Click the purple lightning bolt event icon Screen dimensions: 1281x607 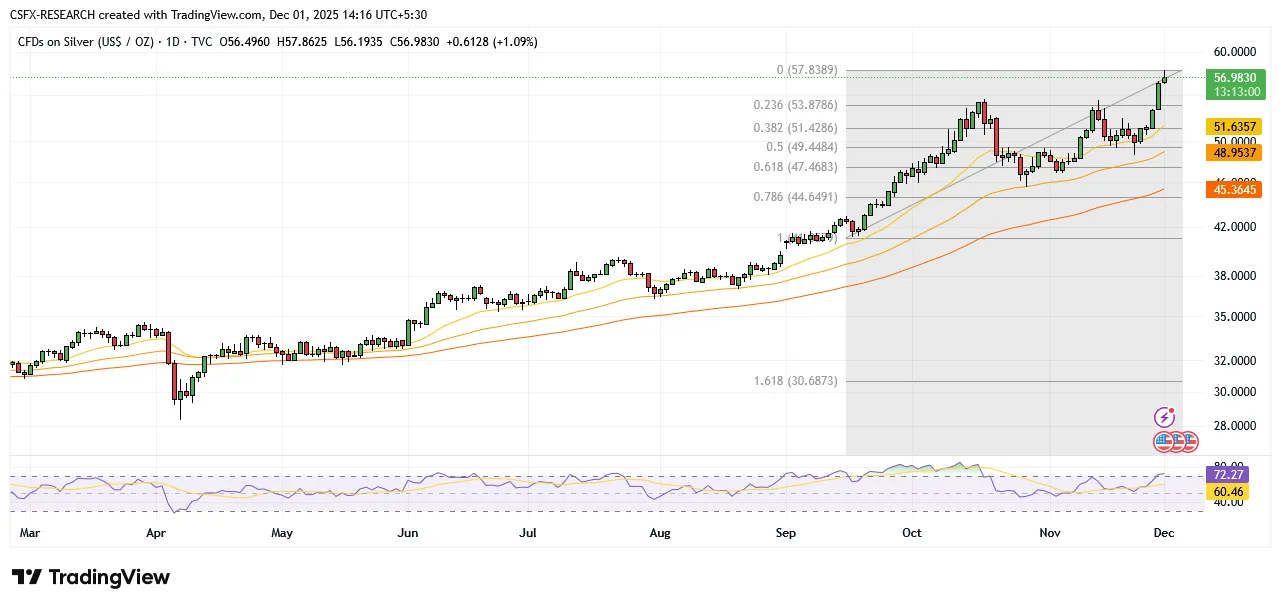(x=1164, y=417)
